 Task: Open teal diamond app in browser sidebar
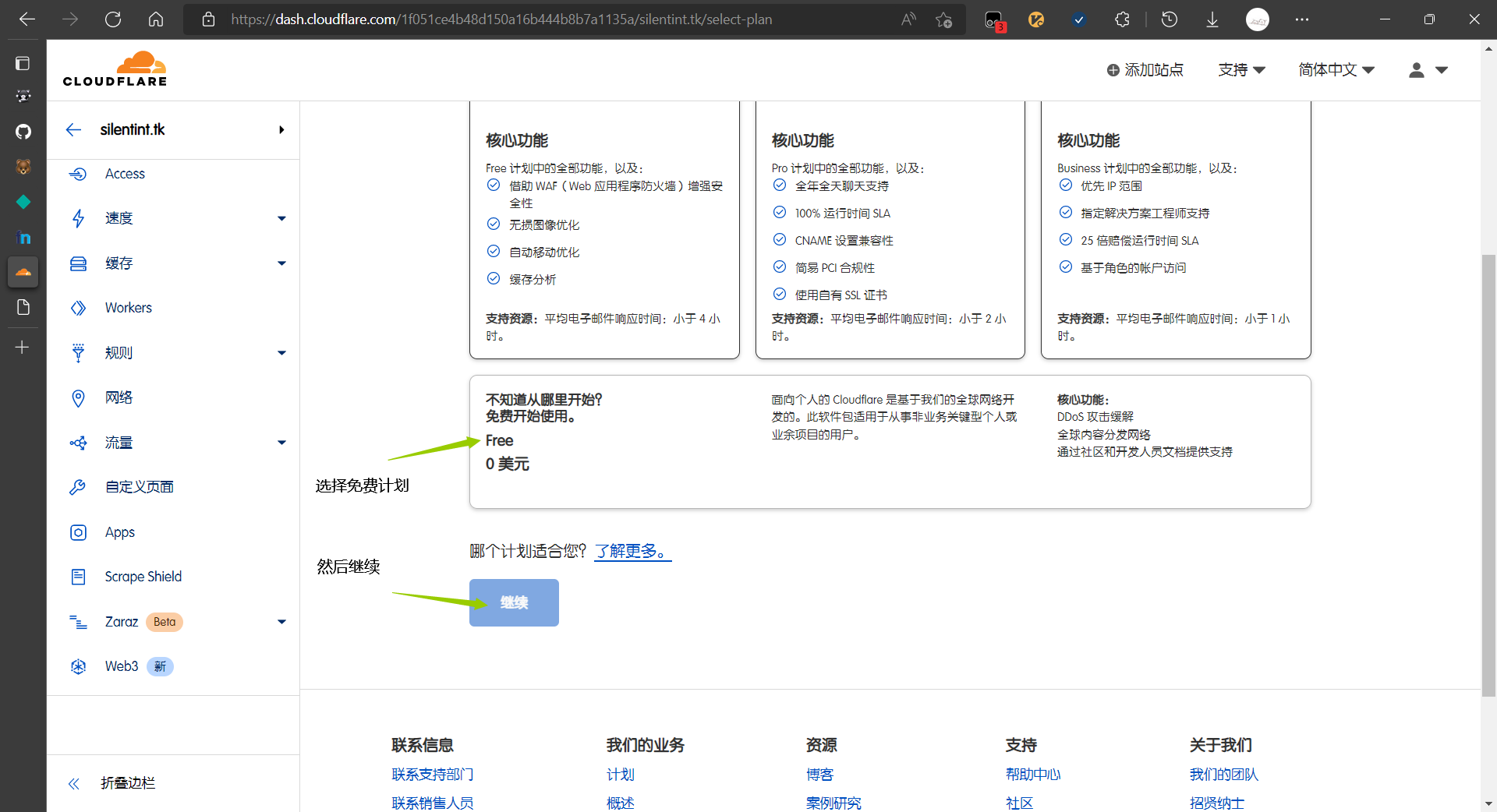[x=23, y=202]
